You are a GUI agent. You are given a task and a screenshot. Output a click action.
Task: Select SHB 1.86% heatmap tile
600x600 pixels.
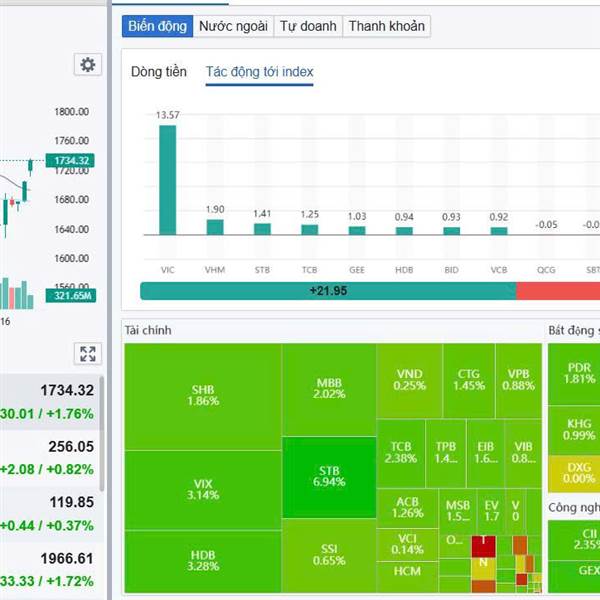pyautogui.click(x=203, y=396)
